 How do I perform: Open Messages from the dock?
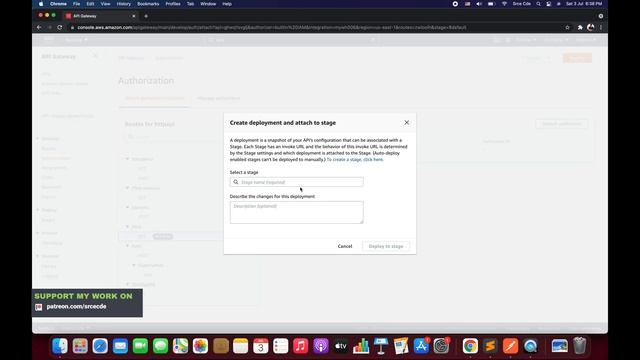(x=160, y=346)
